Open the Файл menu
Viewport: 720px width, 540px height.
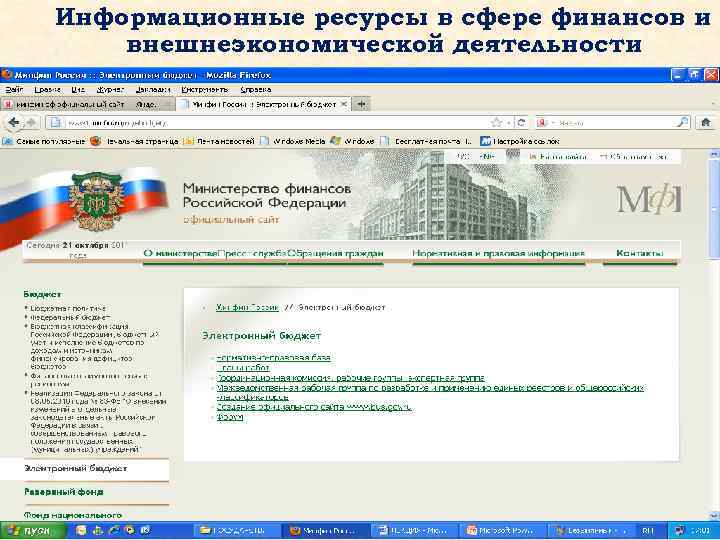point(14,90)
